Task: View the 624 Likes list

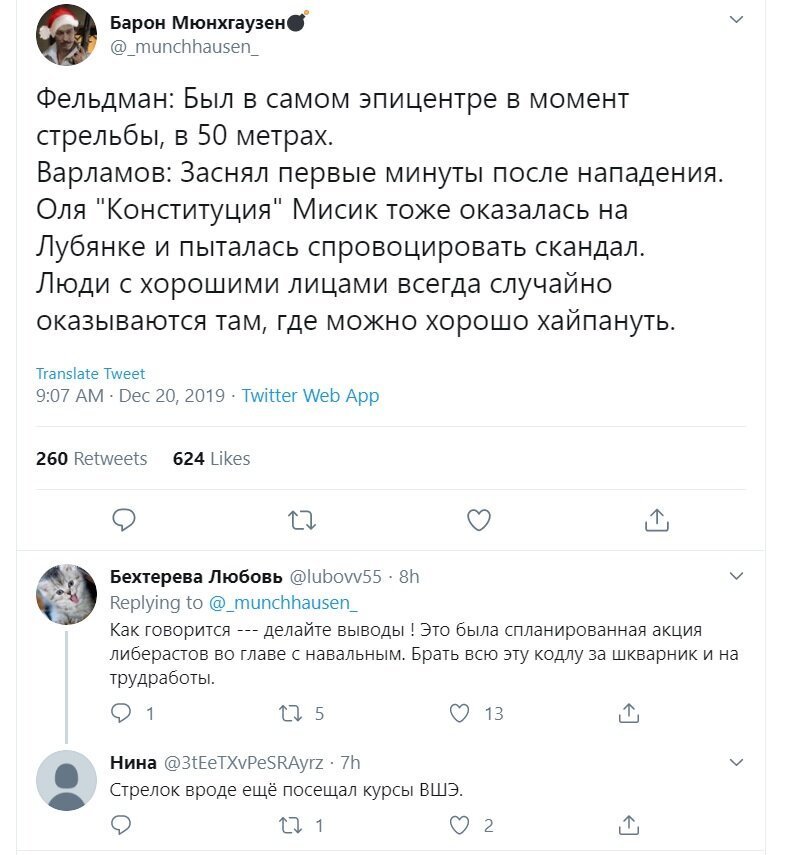Action: tap(212, 459)
